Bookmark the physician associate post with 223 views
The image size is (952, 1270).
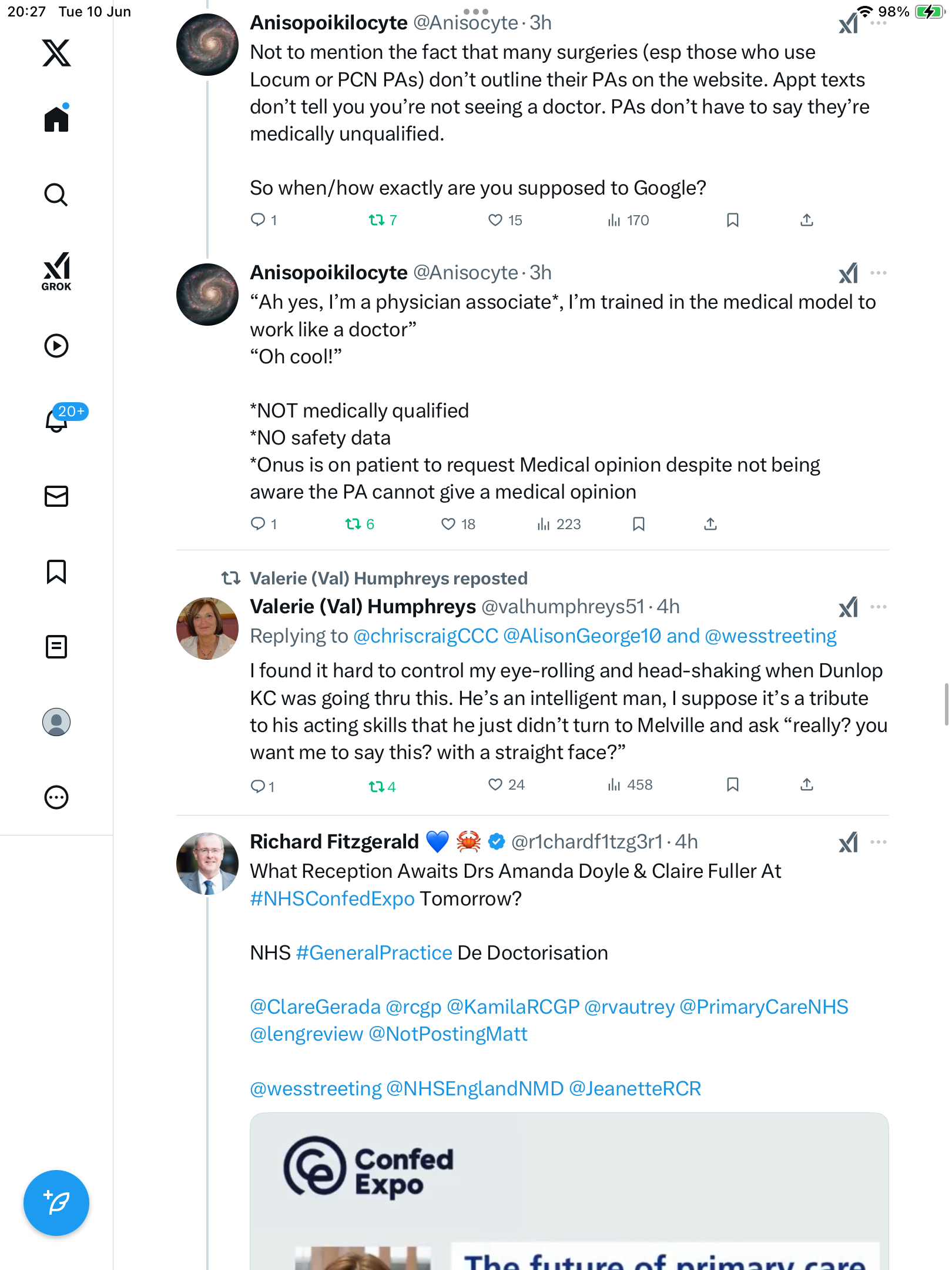pos(639,524)
